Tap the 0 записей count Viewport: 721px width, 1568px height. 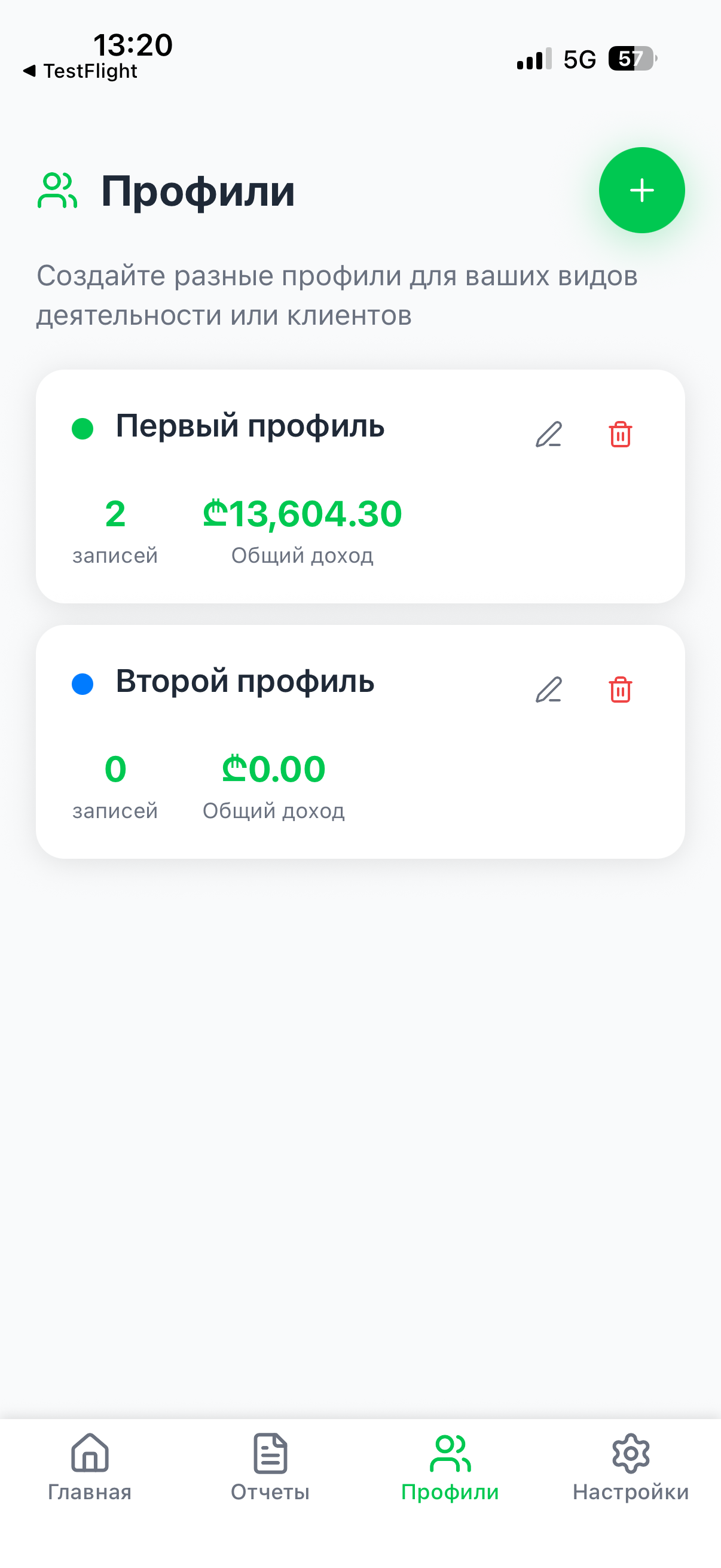coord(115,785)
